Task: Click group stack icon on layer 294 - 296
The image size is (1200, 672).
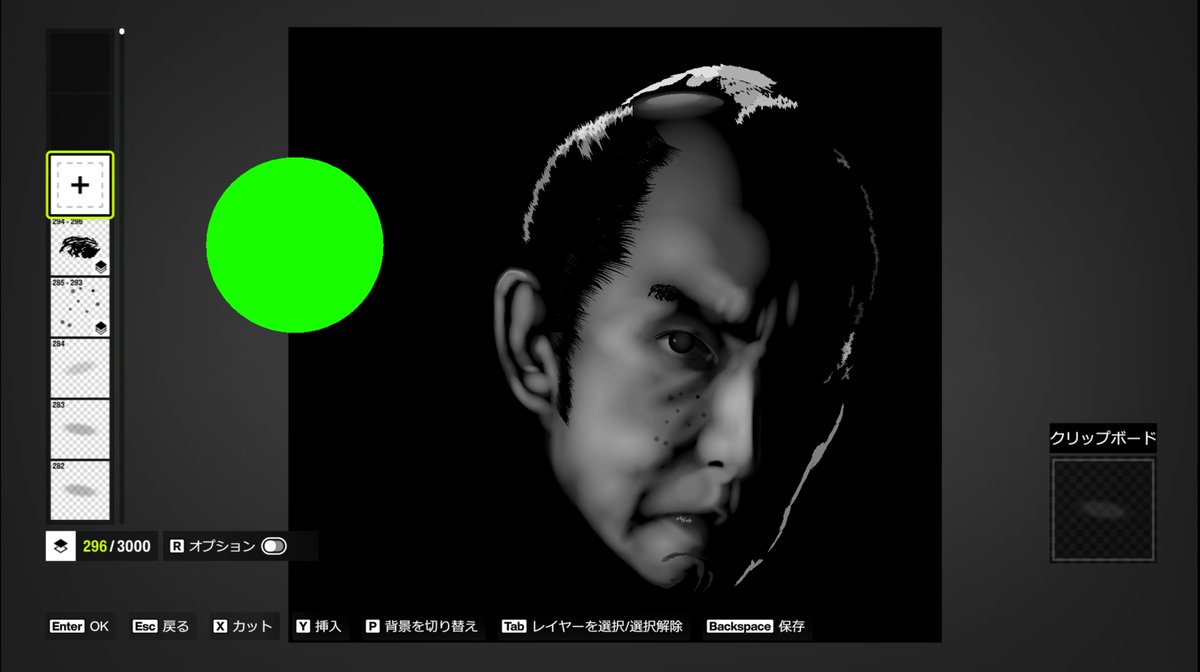Action: click(101, 267)
